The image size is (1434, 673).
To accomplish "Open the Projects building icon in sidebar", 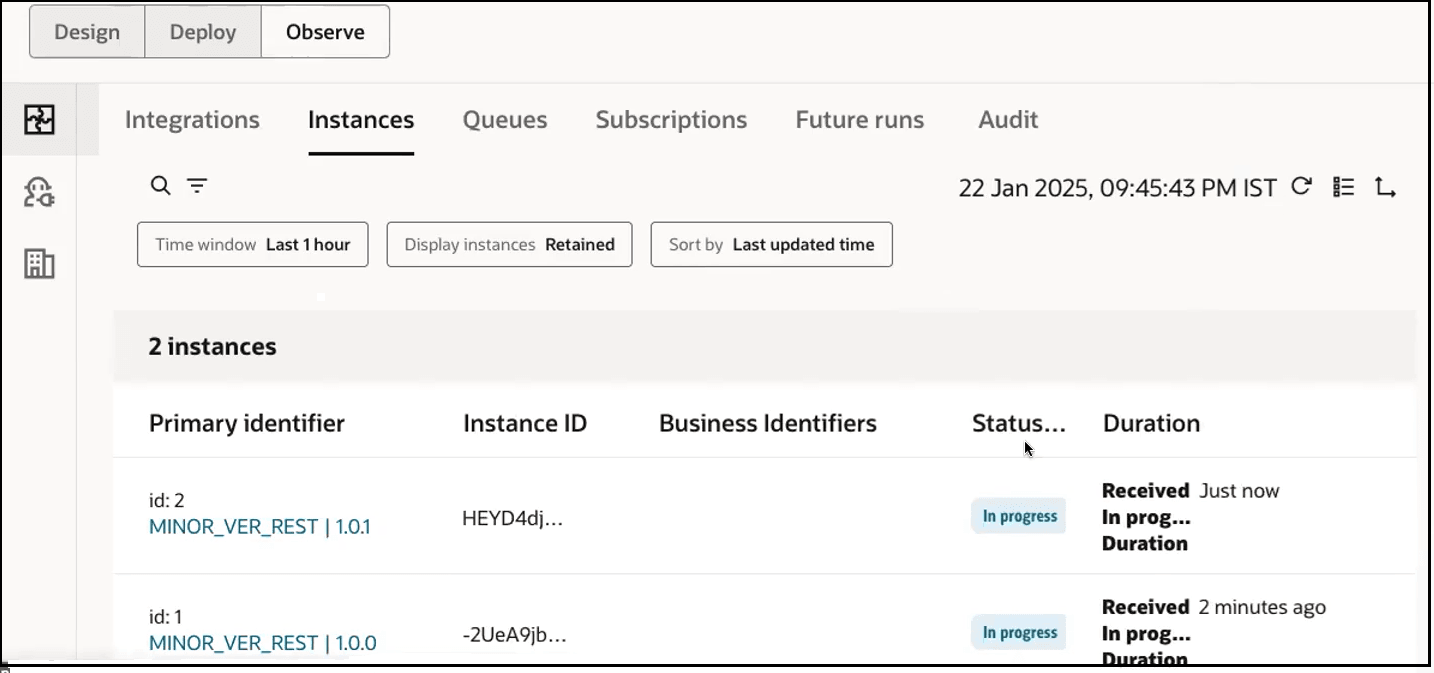I will coord(39,264).
